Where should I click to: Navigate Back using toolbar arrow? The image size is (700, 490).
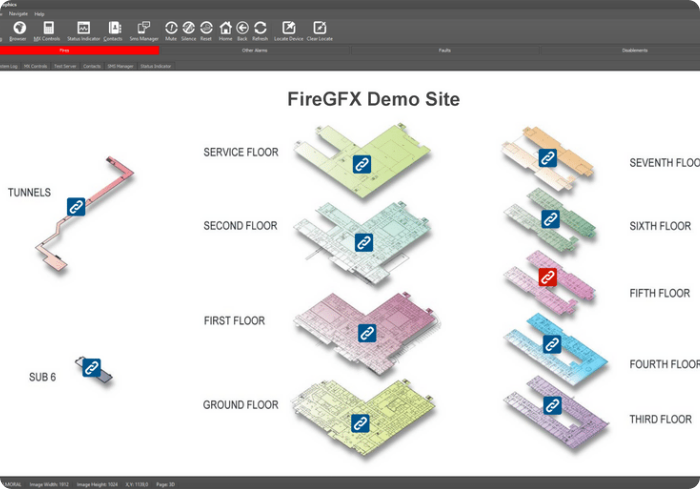pyautogui.click(x=242, y=30)
